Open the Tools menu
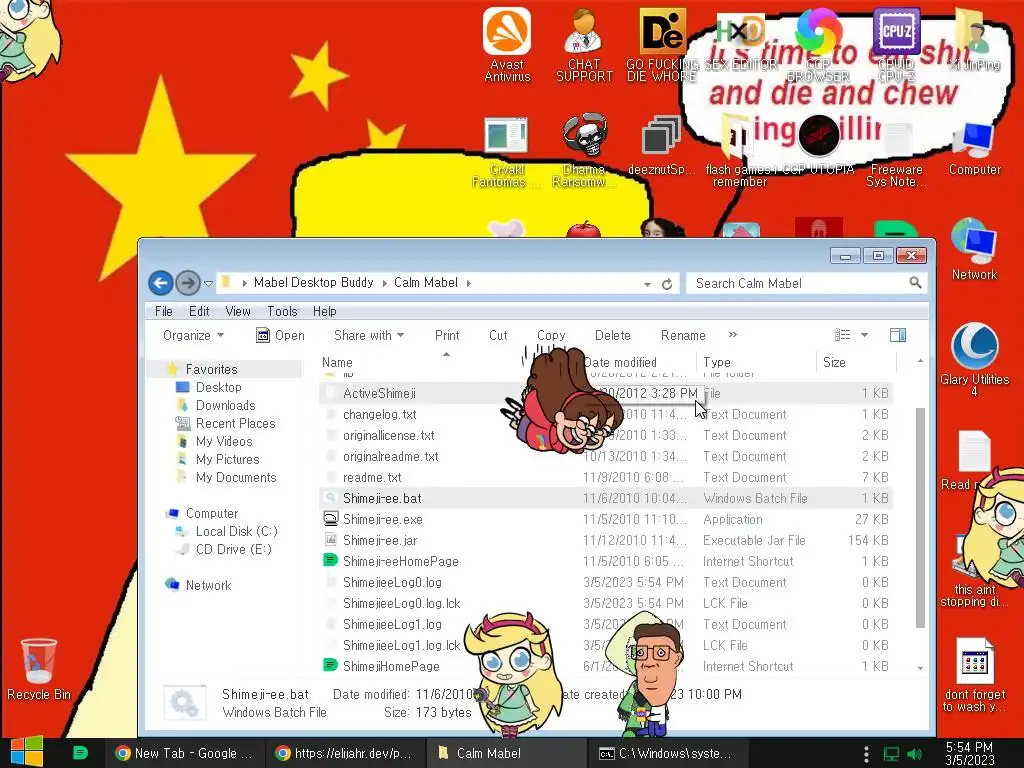Image resolution: width=1024 pixels, height=768 pixels. pos(282,311)
